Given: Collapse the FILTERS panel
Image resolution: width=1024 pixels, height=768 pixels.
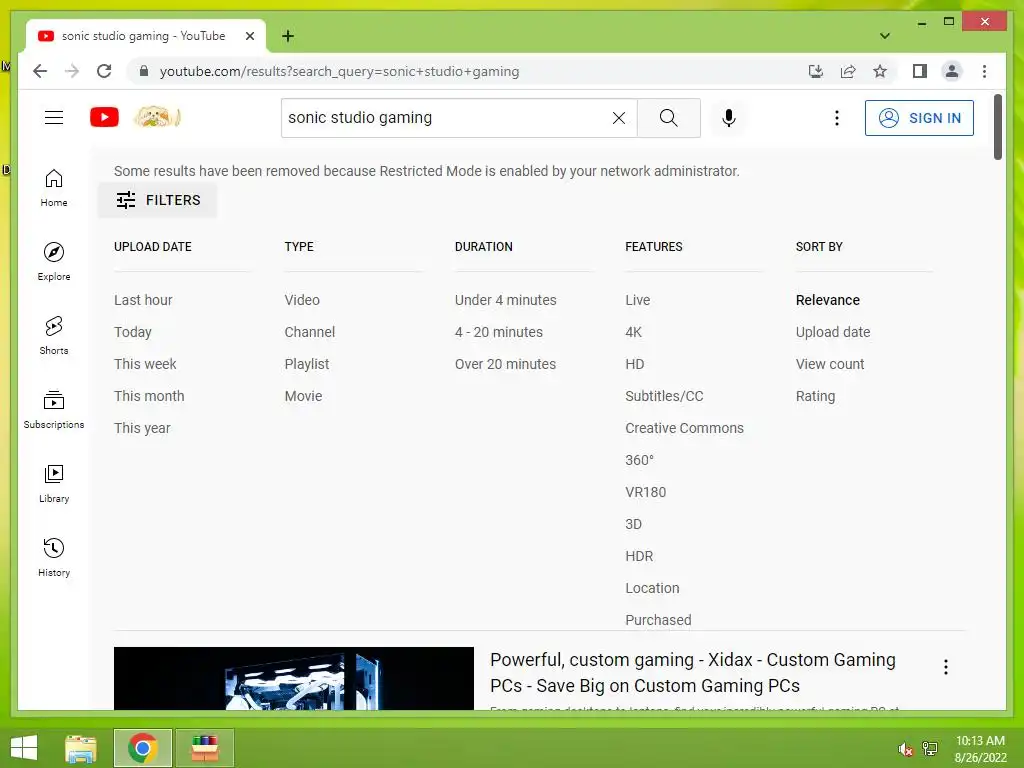Looking at the screenshot, I should click(x=158, y=200).
